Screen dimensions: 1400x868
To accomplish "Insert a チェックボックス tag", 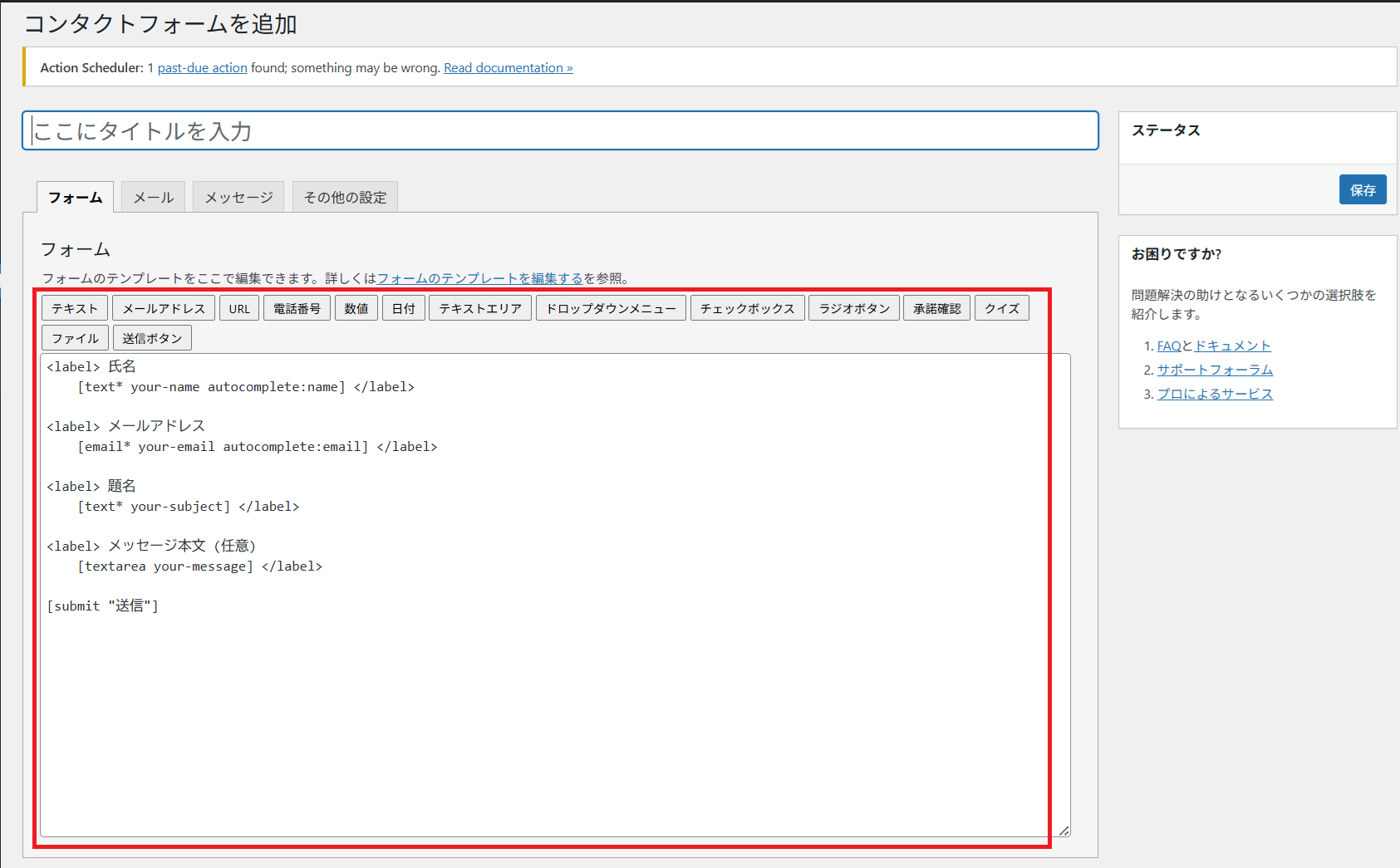I will (747, 308).
